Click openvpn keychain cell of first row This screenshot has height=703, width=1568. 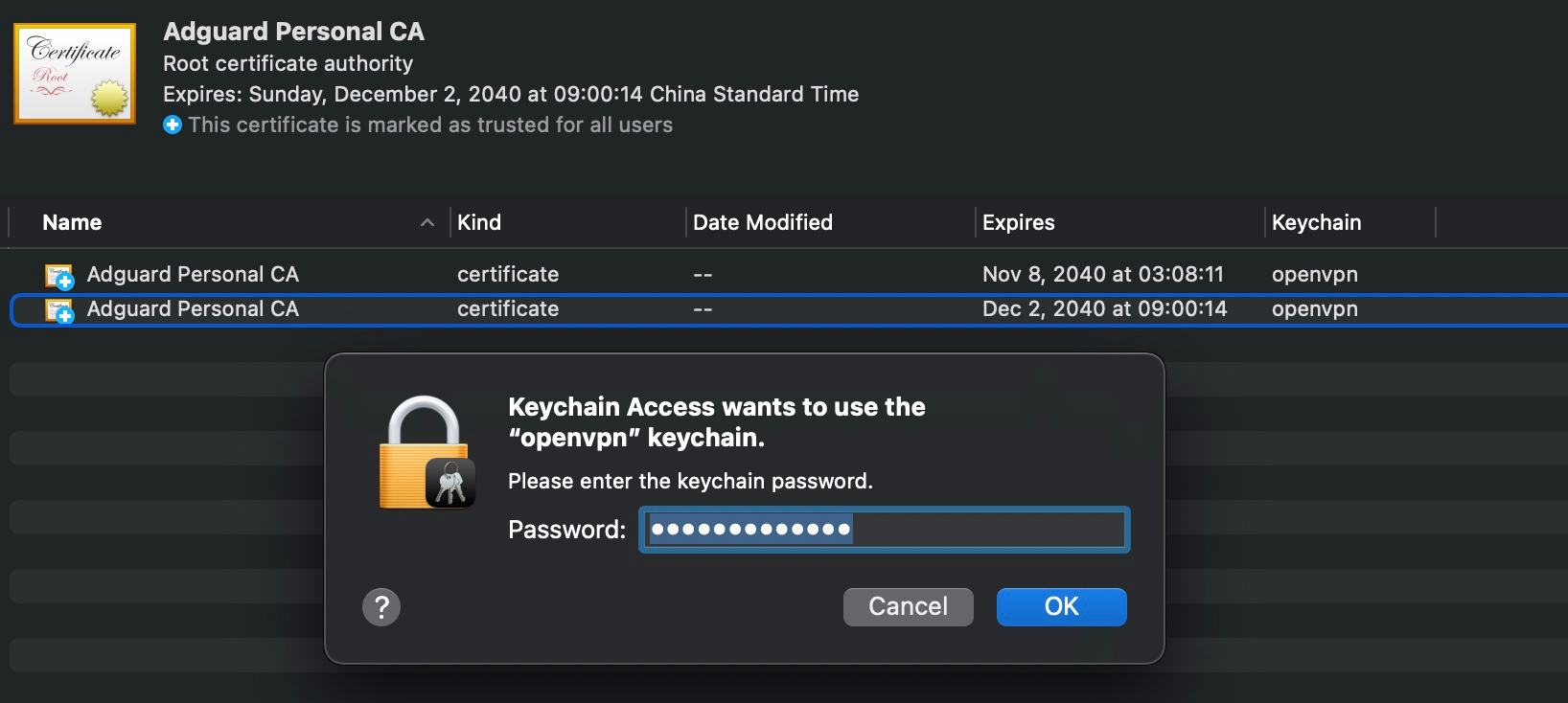click(1315, 275)
